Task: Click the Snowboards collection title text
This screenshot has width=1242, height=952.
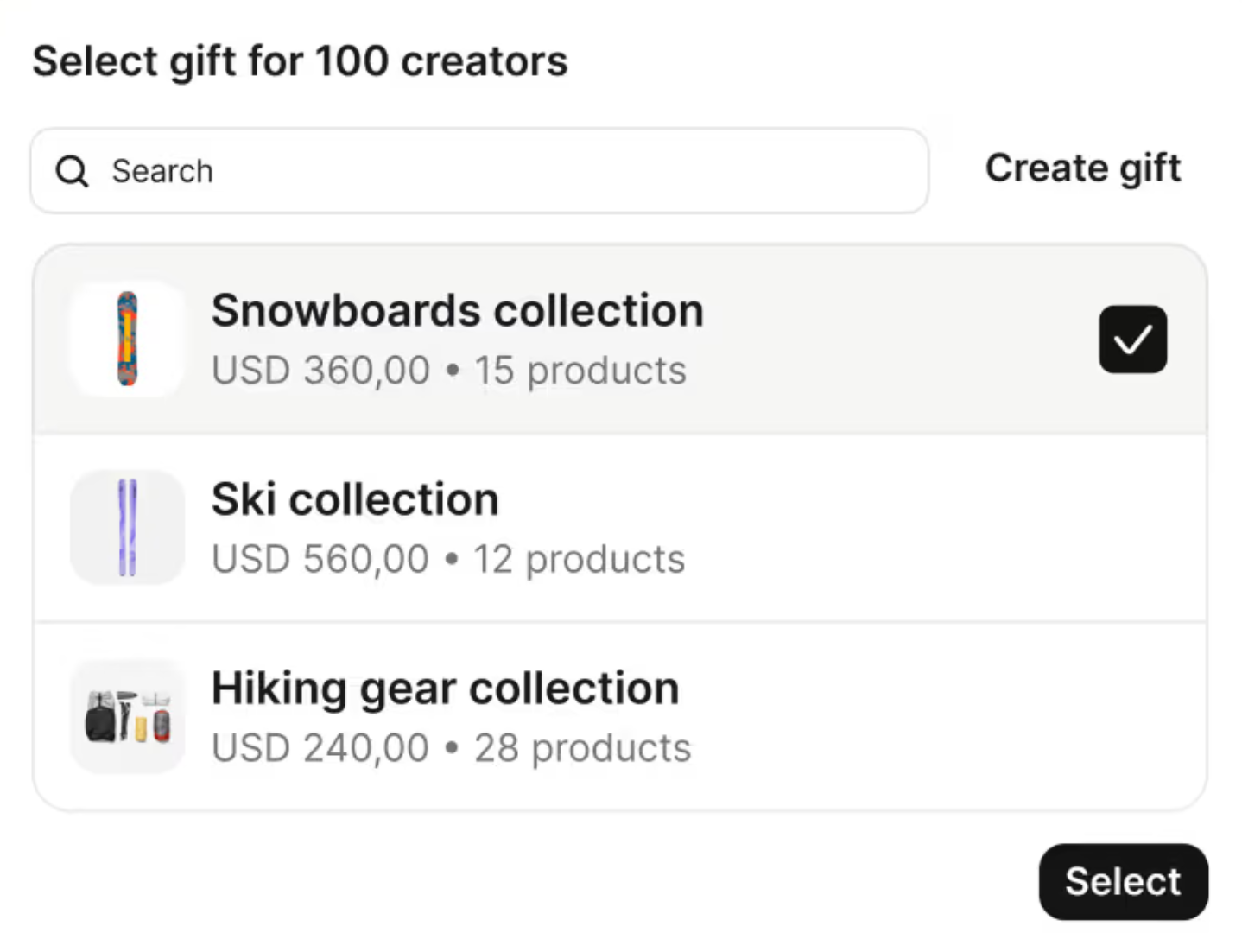Action: coord(457,311)
